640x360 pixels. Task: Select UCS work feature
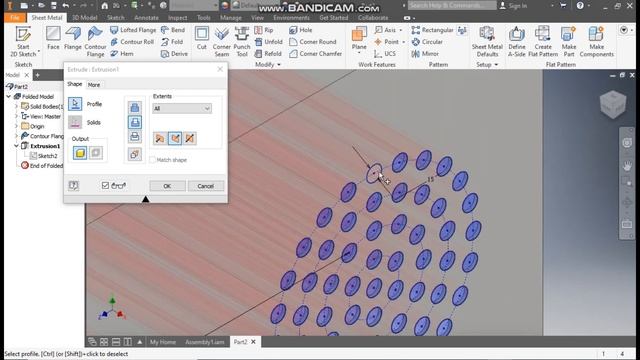(x=385, y=53)
